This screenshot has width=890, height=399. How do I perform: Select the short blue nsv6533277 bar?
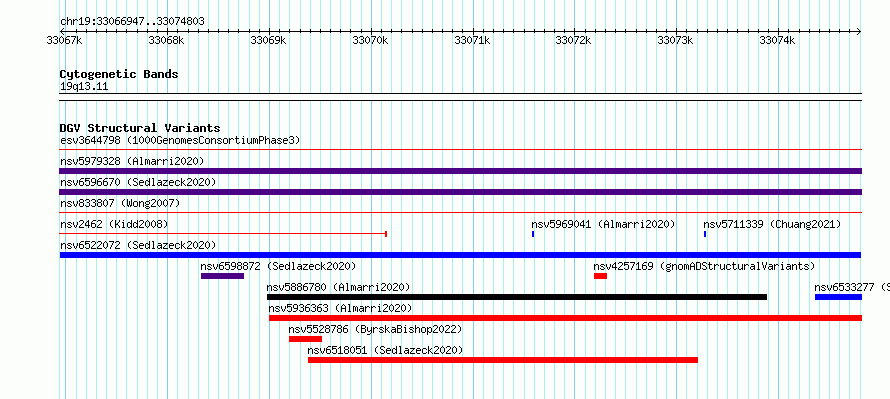coord(838,297)
